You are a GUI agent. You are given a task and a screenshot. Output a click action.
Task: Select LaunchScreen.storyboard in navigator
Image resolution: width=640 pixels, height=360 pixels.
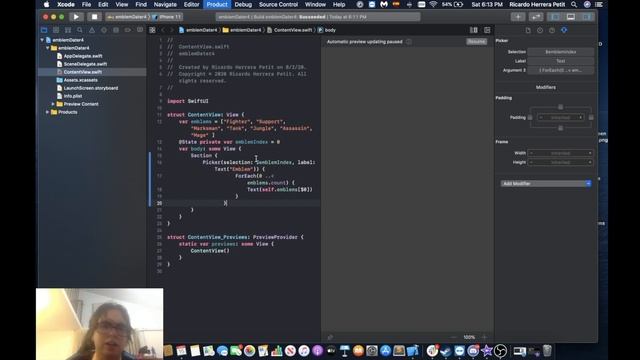point(91,88)
